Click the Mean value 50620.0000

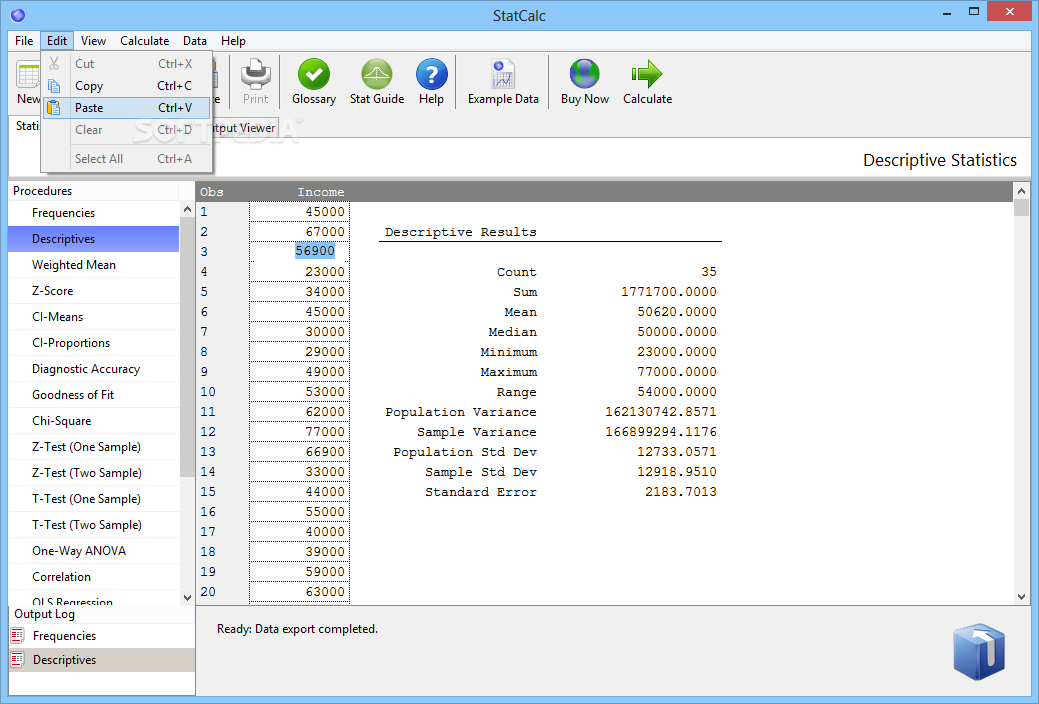point(677,312)
